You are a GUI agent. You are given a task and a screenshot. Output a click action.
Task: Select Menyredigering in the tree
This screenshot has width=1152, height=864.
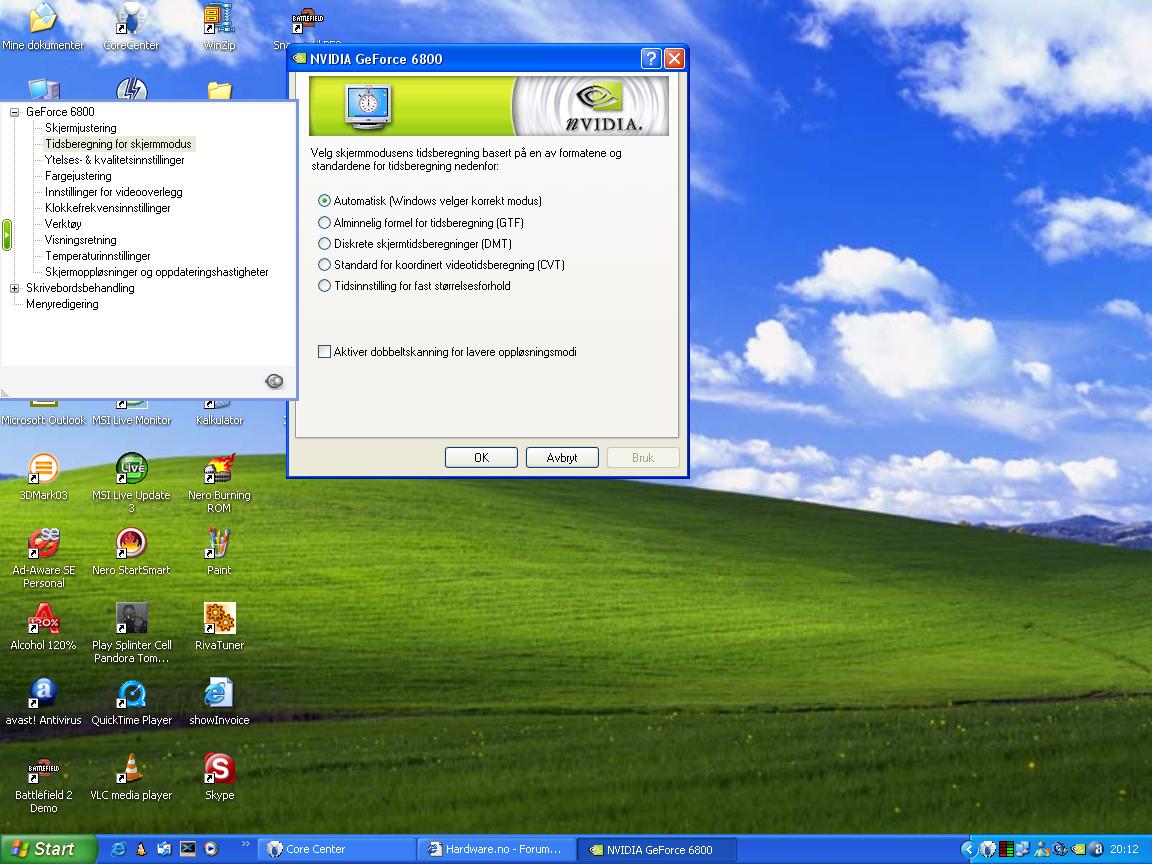(62, 304)
